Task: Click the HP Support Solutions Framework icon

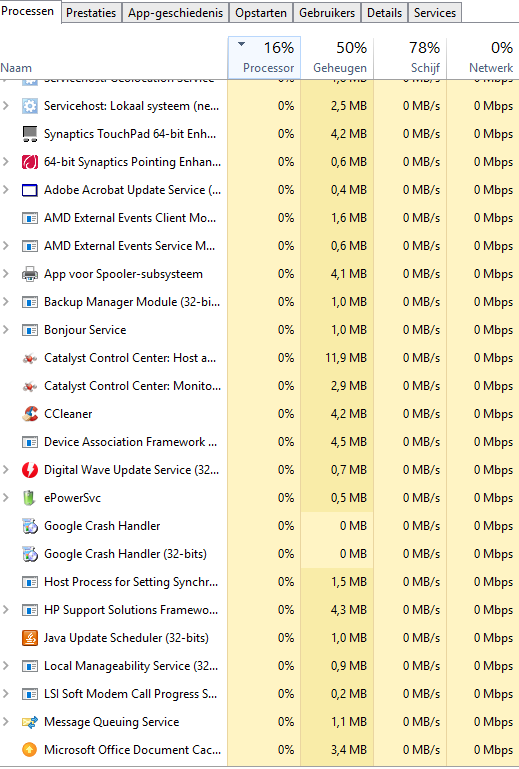Action: point(30,610)
